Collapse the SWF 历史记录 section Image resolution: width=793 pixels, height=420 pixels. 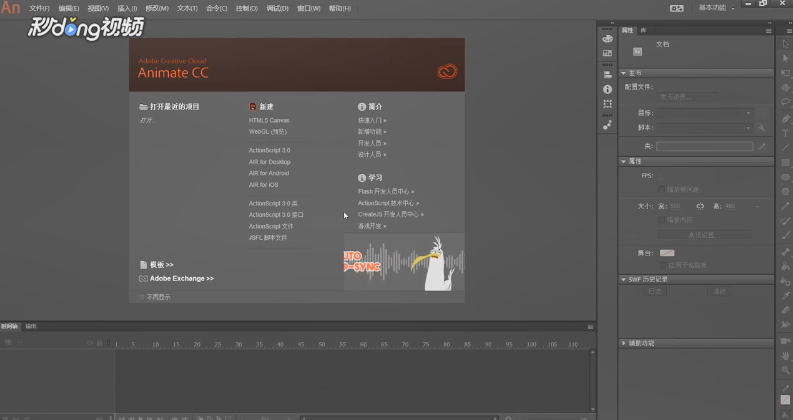pyautogui.click(x=624, y=279)
